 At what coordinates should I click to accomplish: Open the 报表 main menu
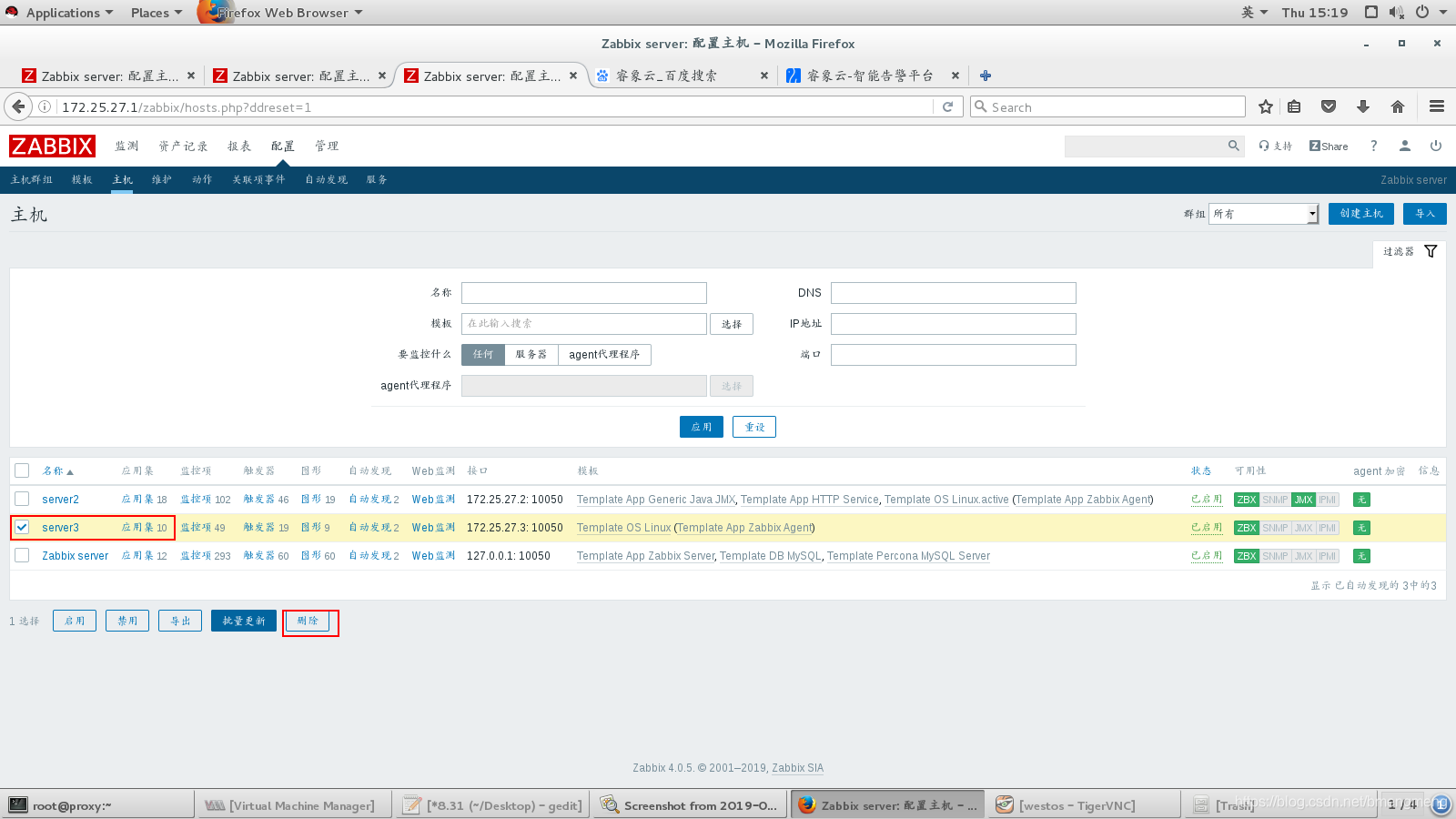[239, 146]
